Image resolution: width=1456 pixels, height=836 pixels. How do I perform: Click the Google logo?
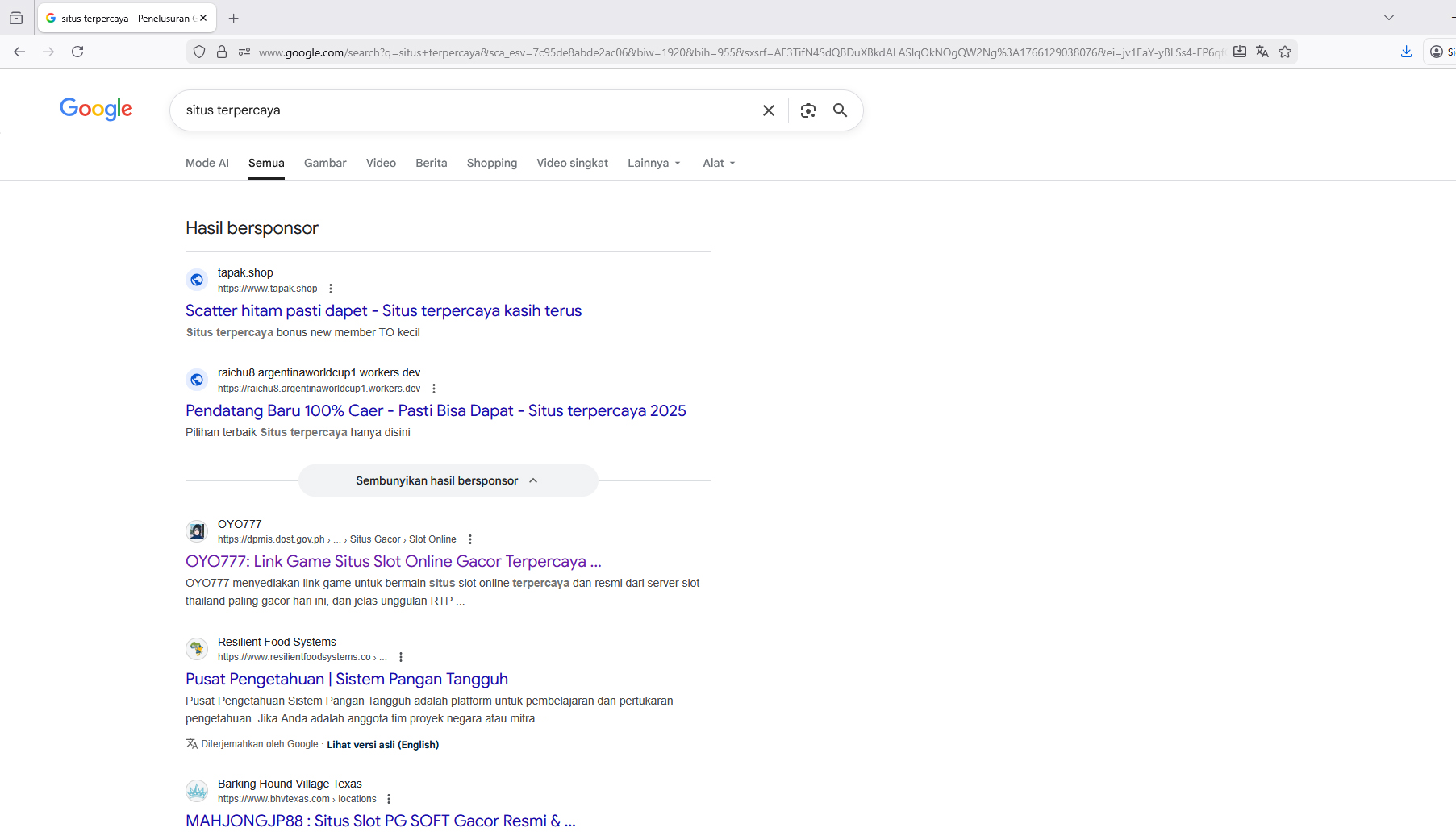coord(96,109)
